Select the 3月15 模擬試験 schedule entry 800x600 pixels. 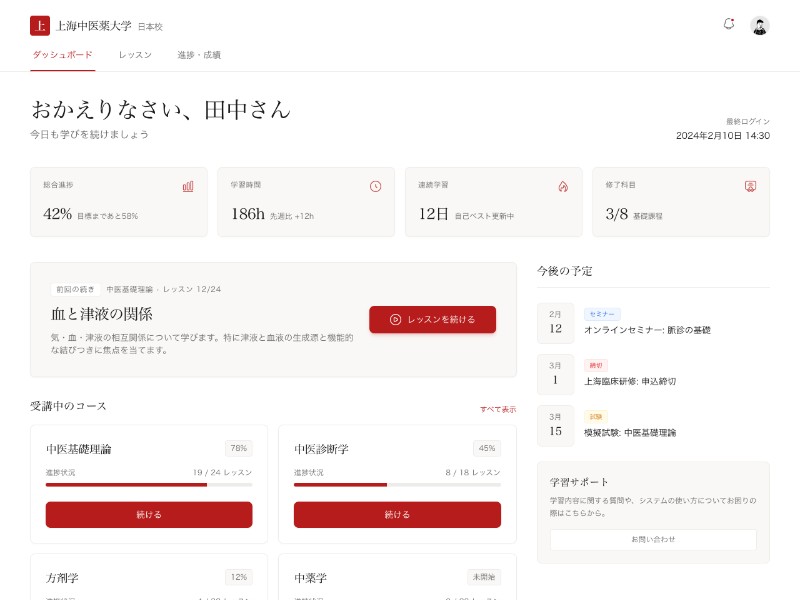click(x=653, y=424)
